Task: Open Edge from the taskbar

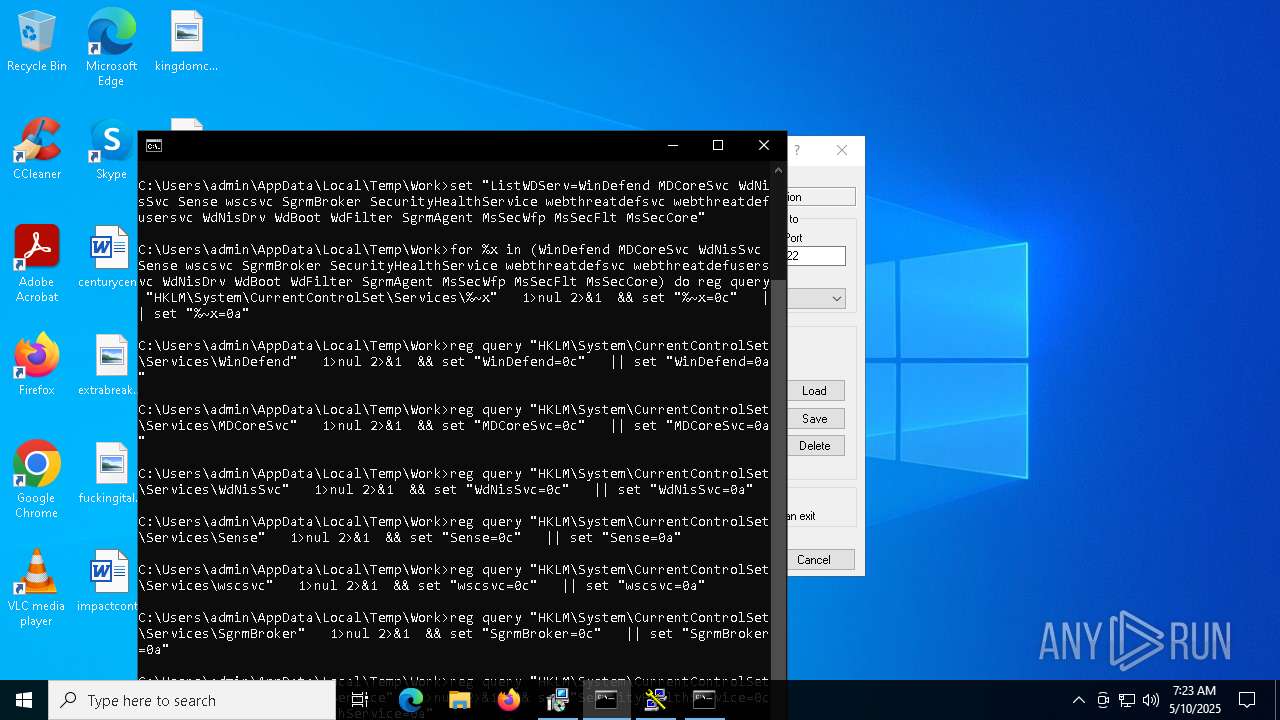Action: pos(411,700)
